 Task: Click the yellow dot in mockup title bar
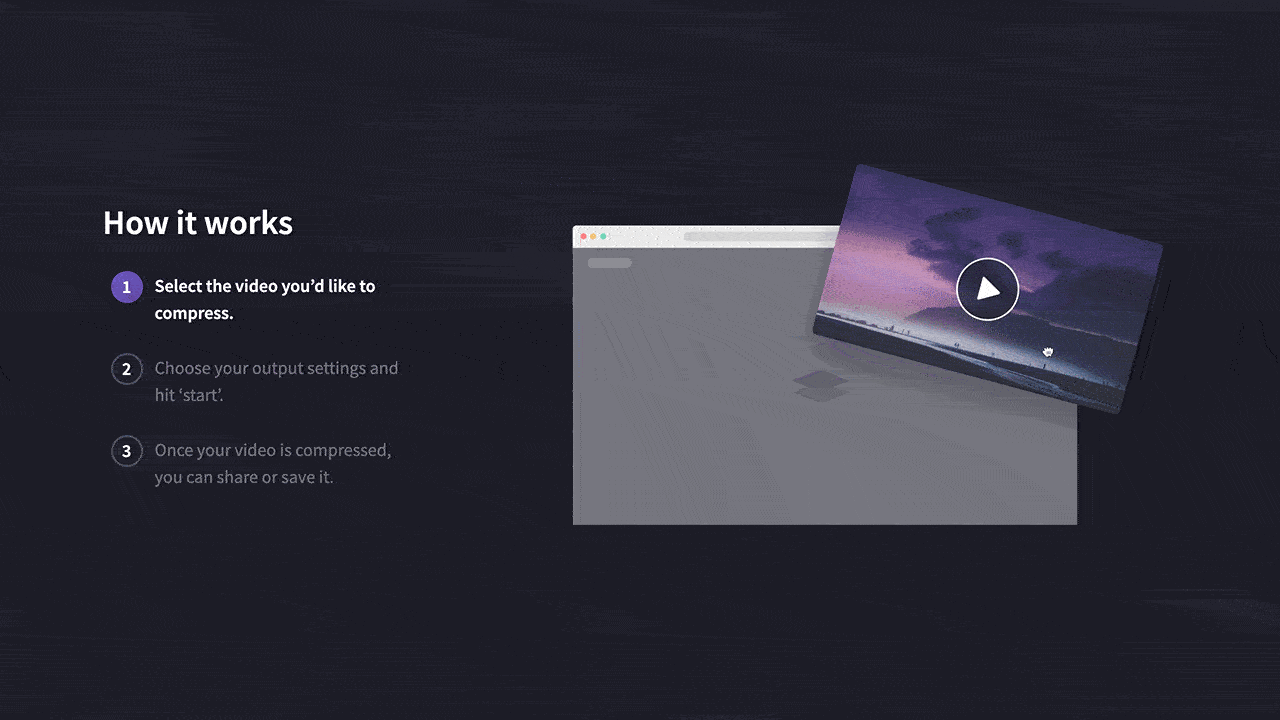pos(594,237)
